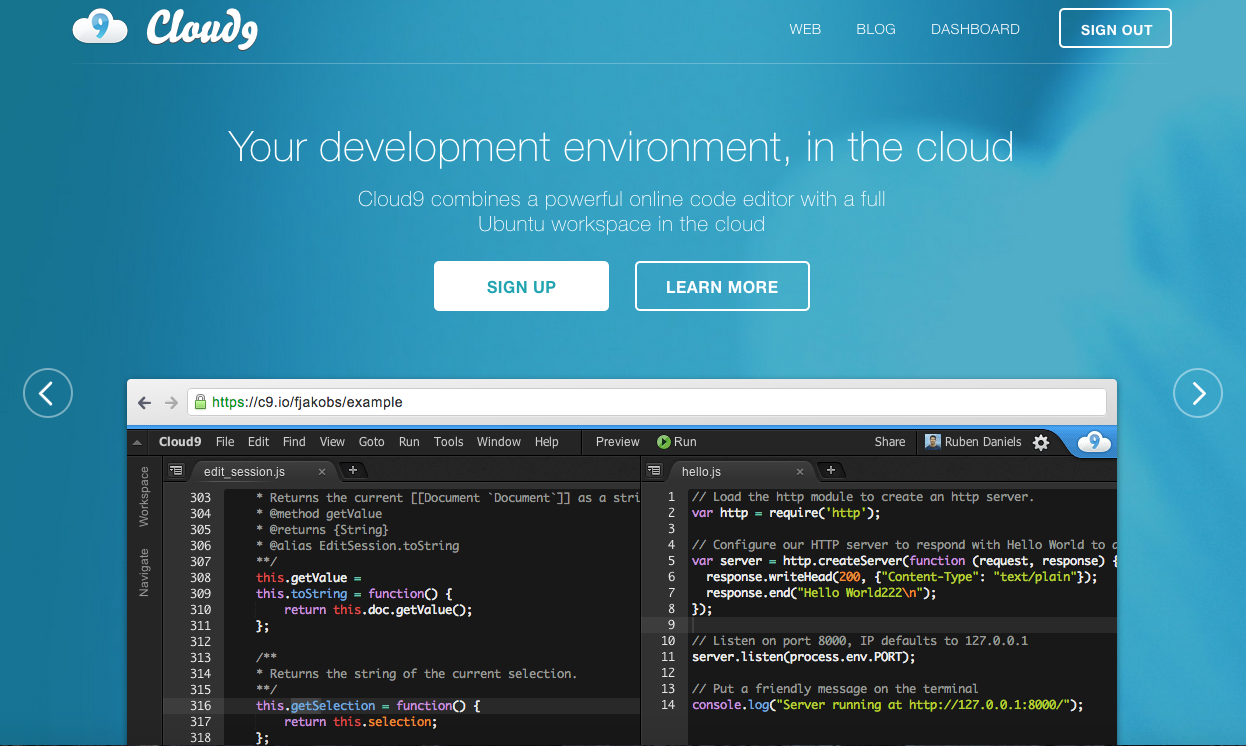This screenshot has width=1246, height=746.
Task: Click the green Run button
Action: click(x=677, y=442)
